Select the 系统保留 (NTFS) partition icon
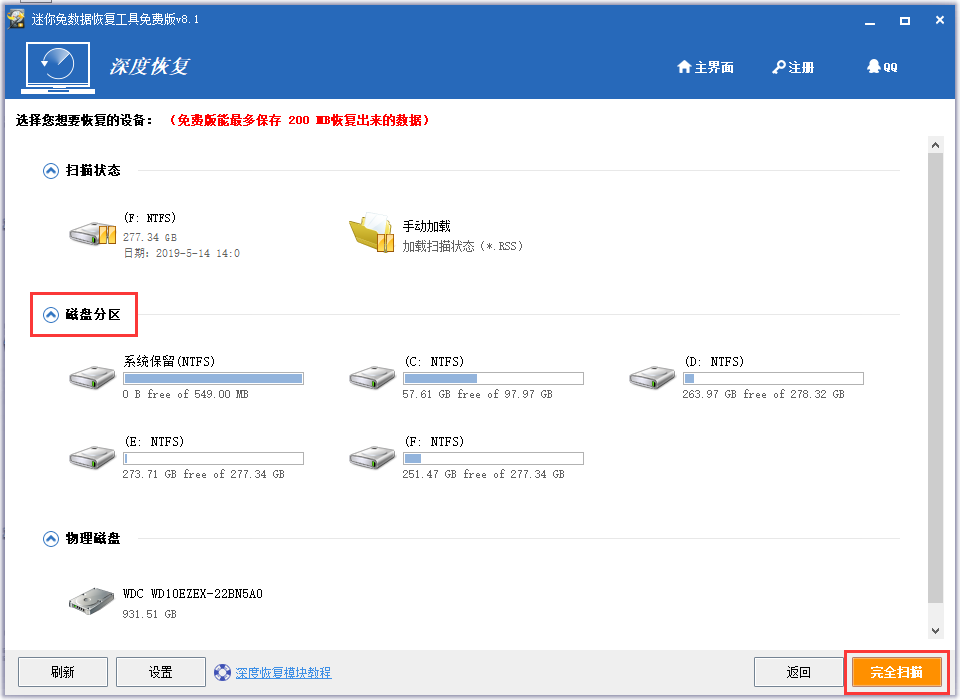960x700 pixels. (92, 377)
